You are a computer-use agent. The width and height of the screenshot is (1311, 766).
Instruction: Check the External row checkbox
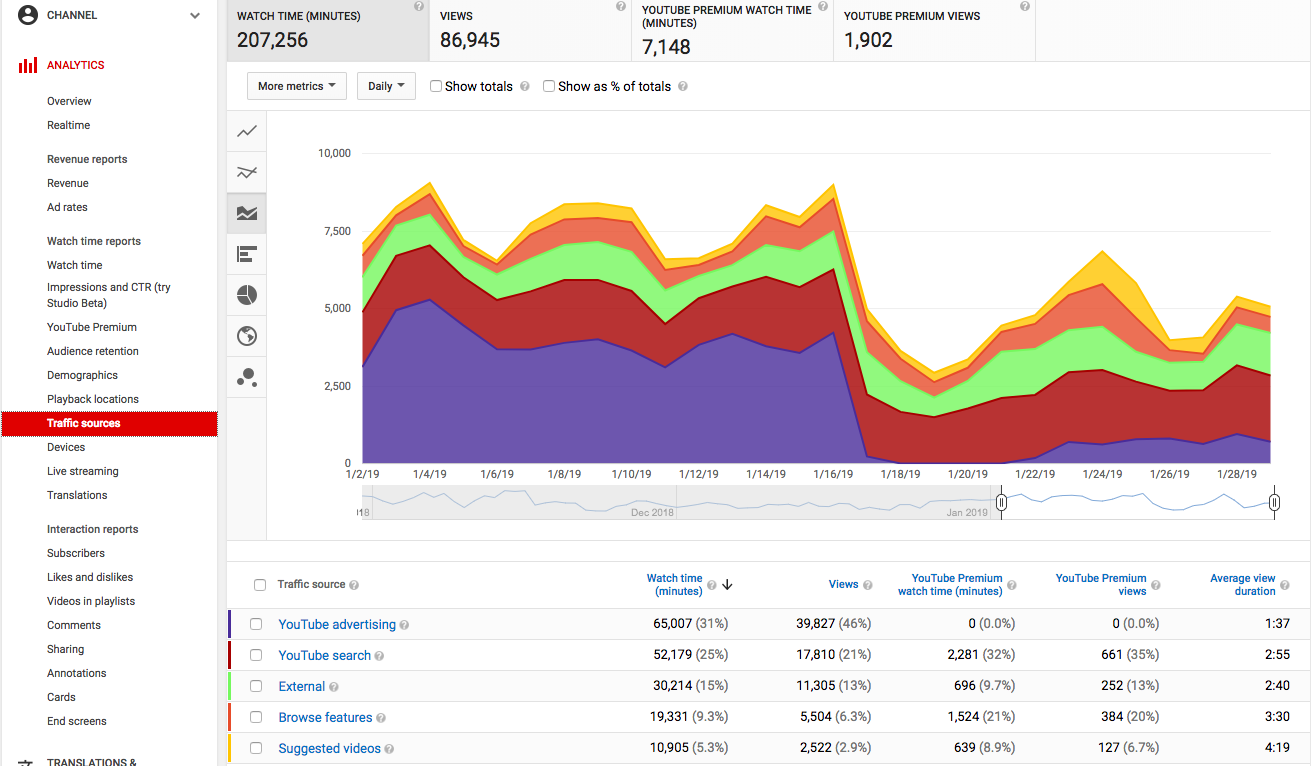256,687
